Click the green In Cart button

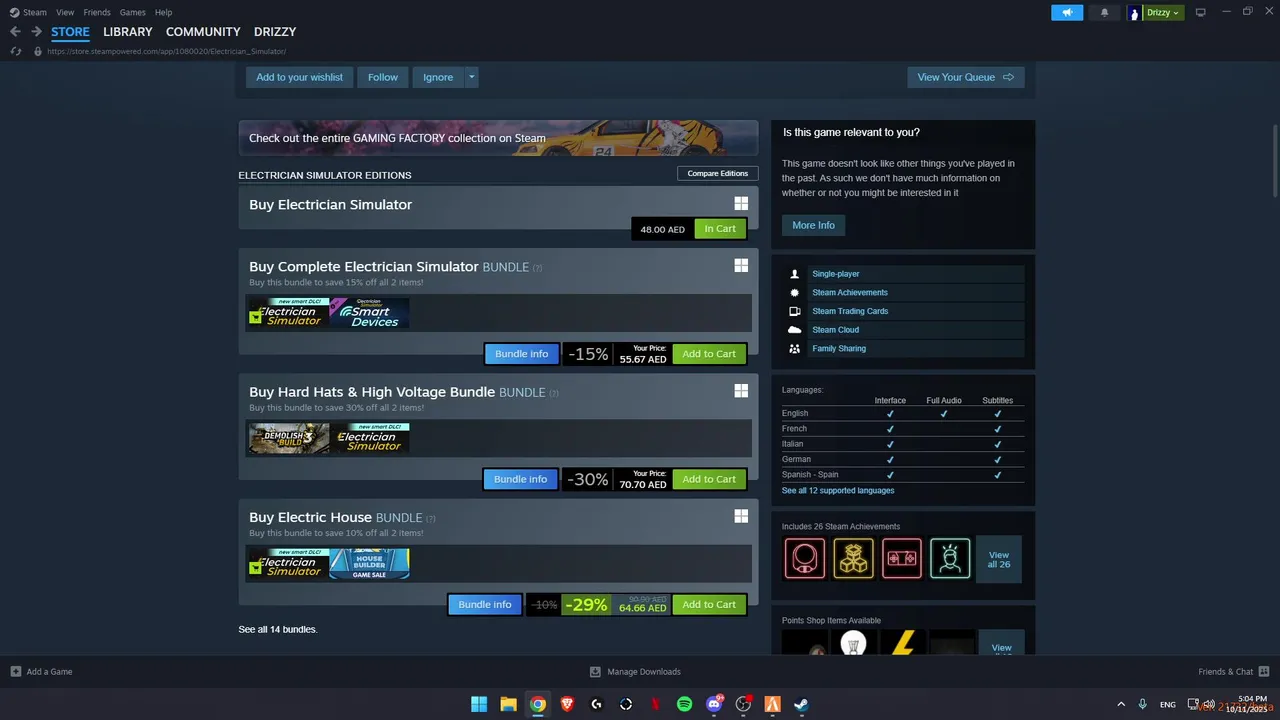tap(720, 229)
